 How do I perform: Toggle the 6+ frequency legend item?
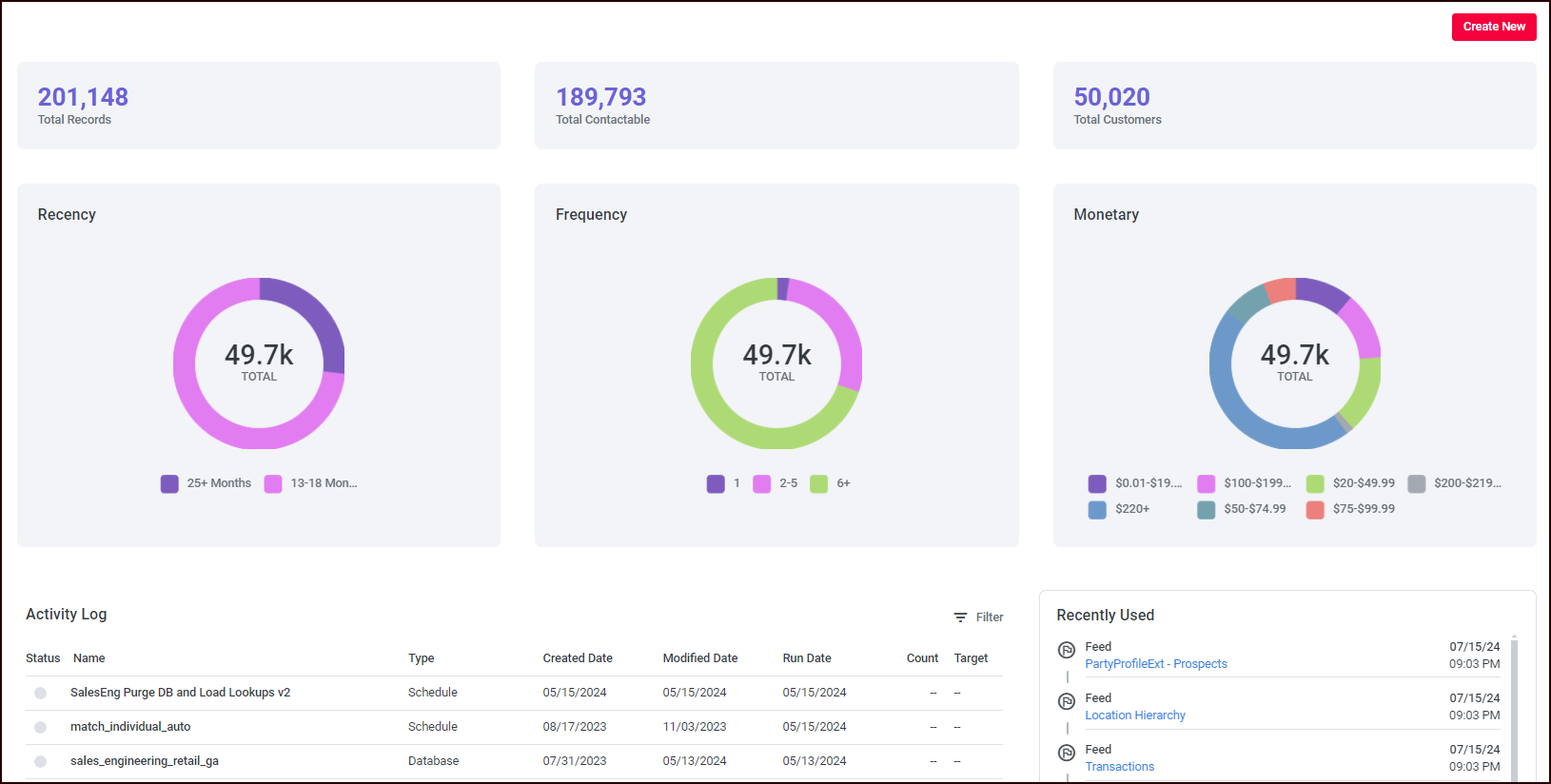[842, 483]
